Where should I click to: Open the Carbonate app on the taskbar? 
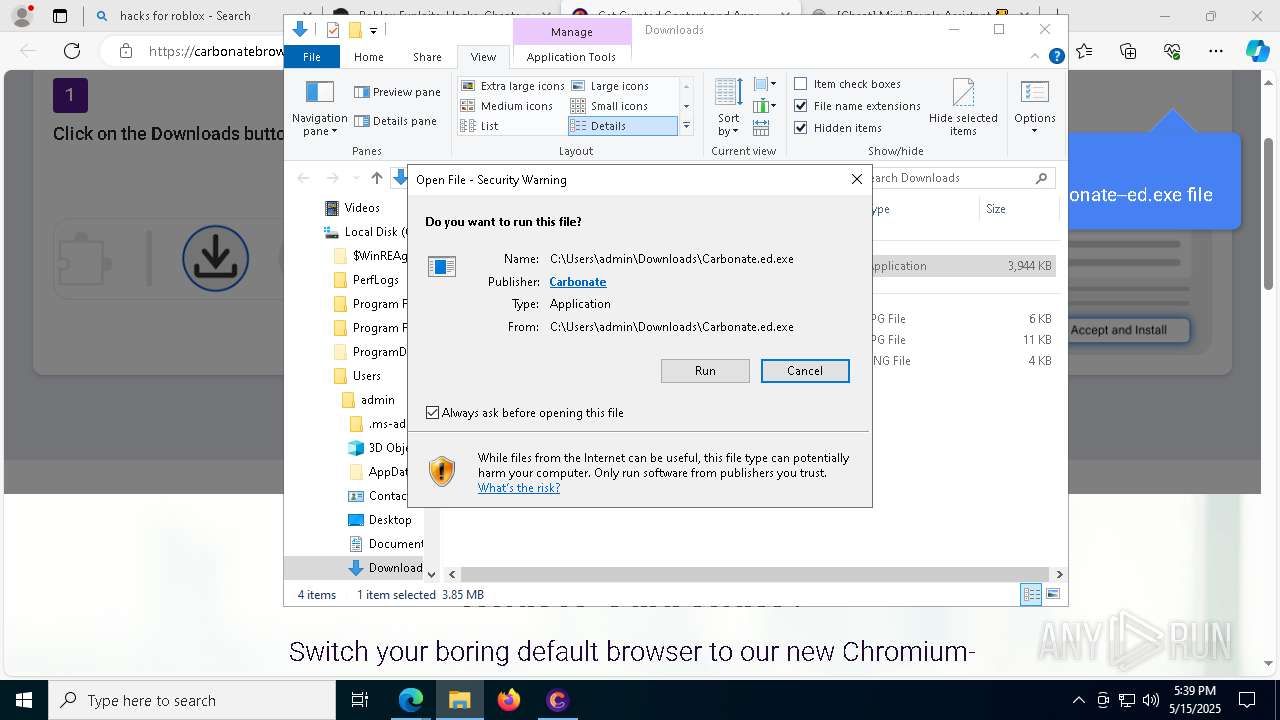coord(557,700)
